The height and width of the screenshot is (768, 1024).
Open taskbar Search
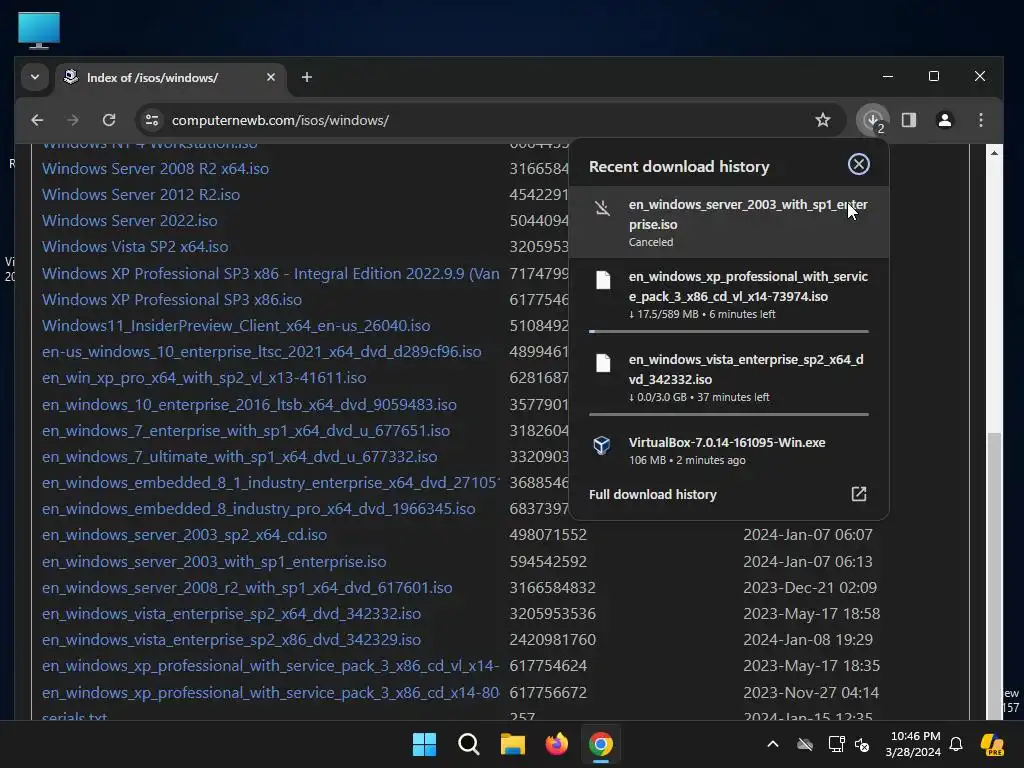[x=468, y=744]
